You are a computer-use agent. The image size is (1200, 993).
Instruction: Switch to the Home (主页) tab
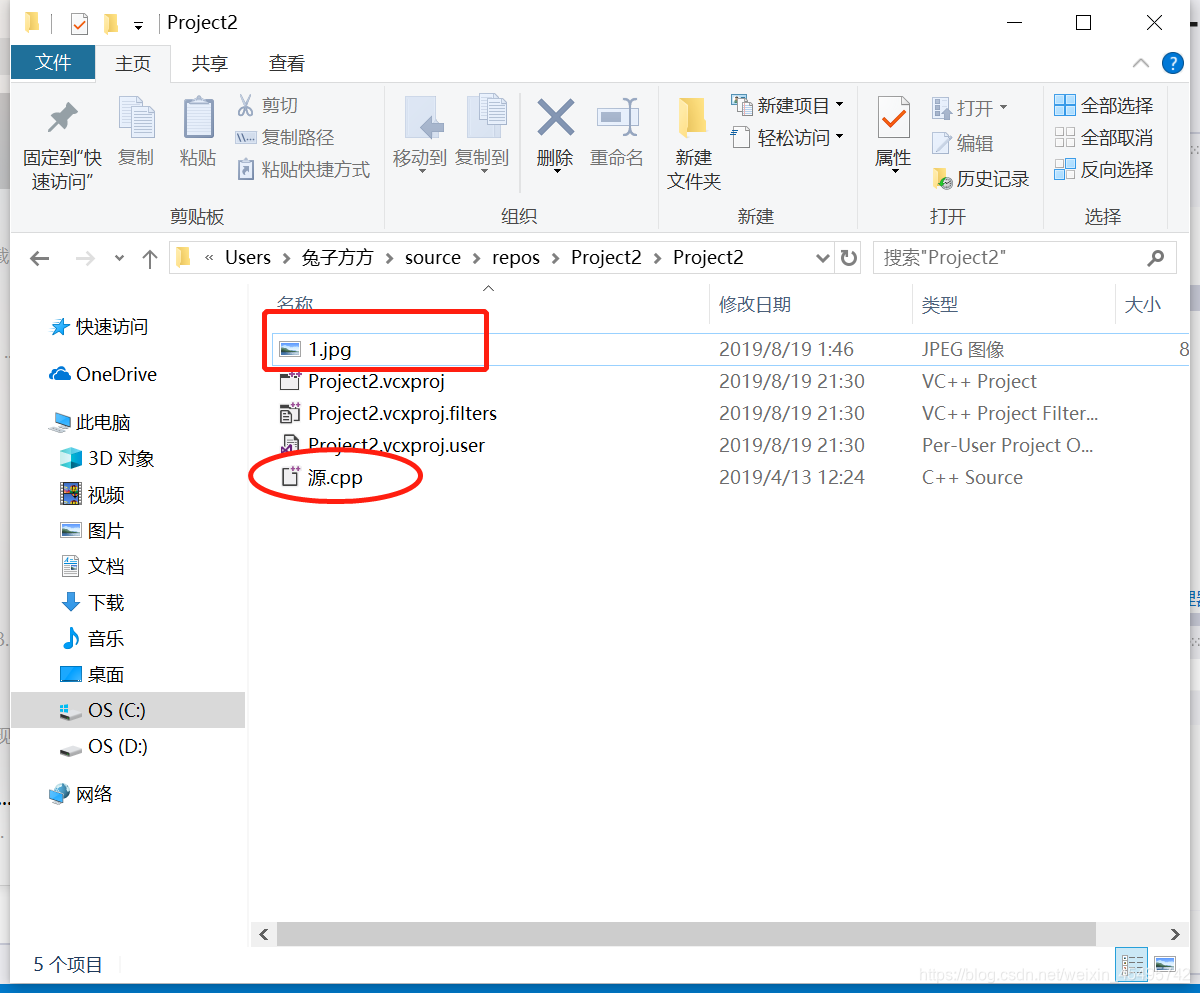tap(133, 63)
